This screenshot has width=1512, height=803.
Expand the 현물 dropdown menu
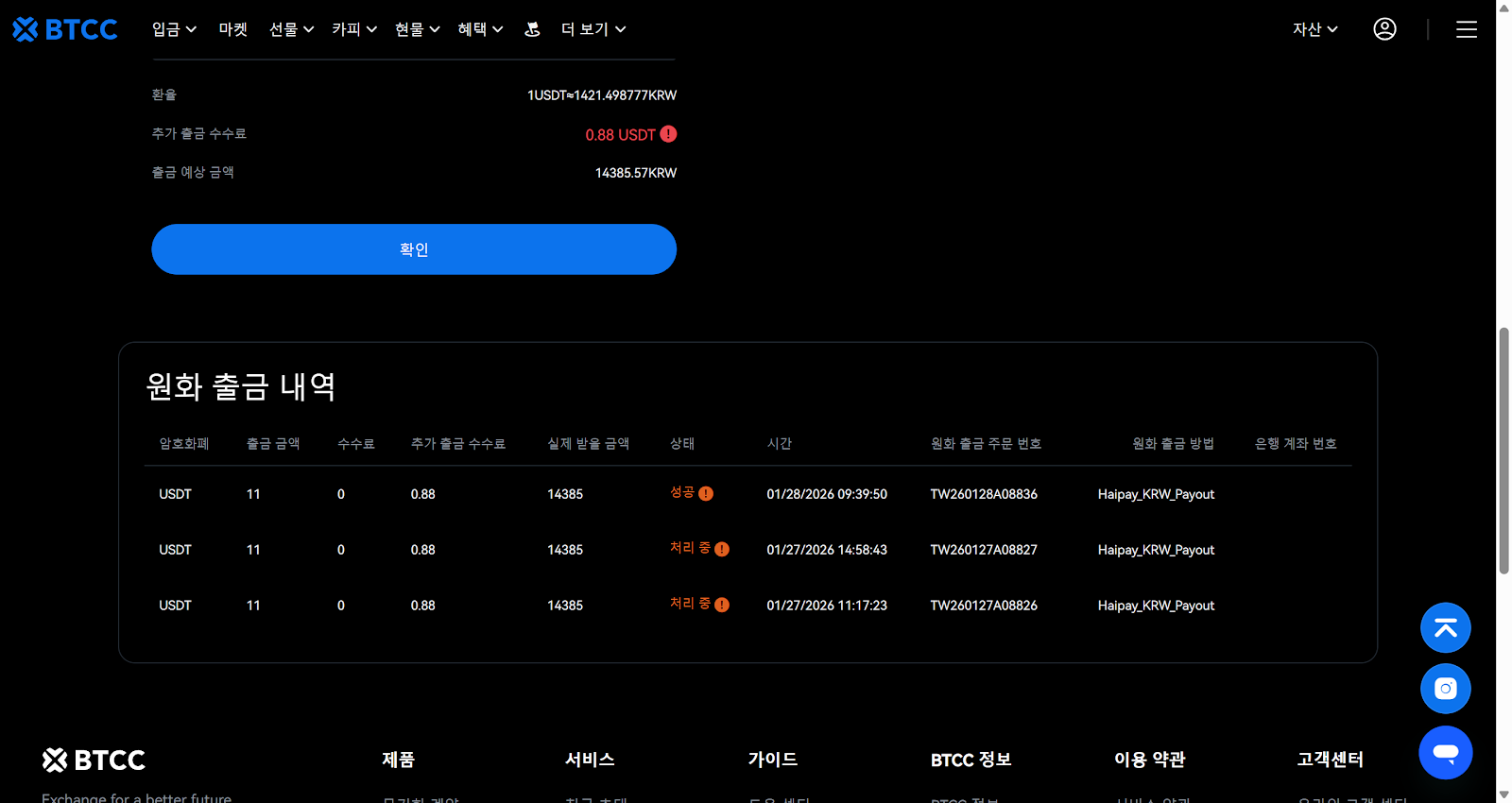[417, 29]
